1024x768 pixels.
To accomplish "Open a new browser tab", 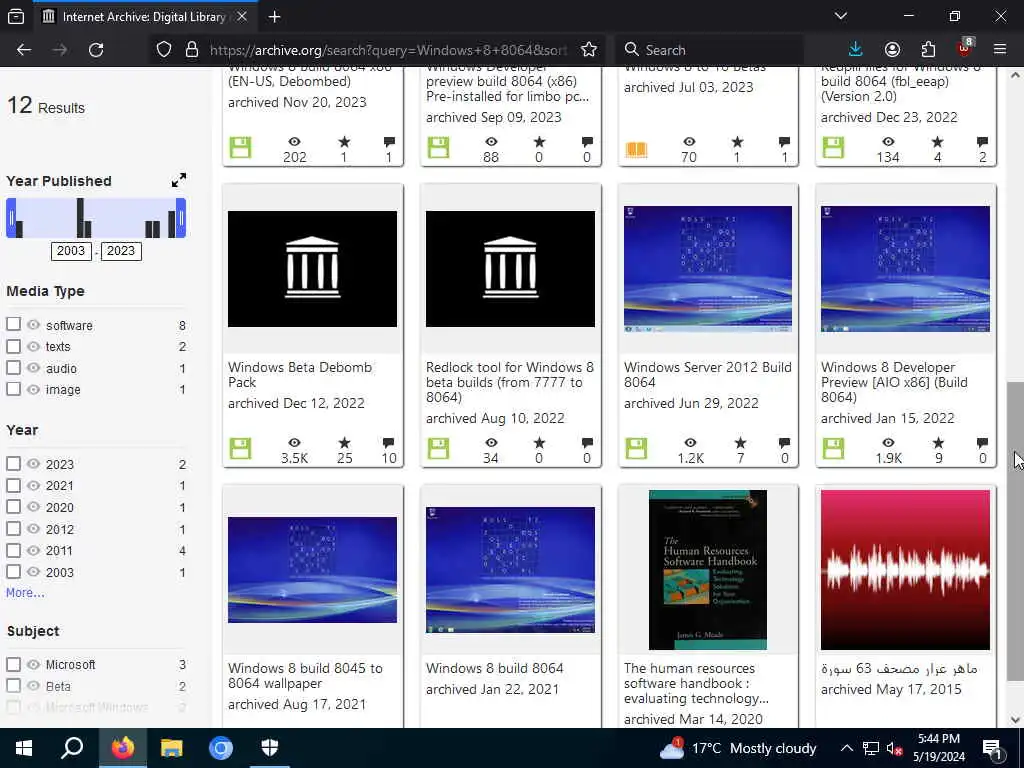I will pyautogui.click(x=275, y=17).
